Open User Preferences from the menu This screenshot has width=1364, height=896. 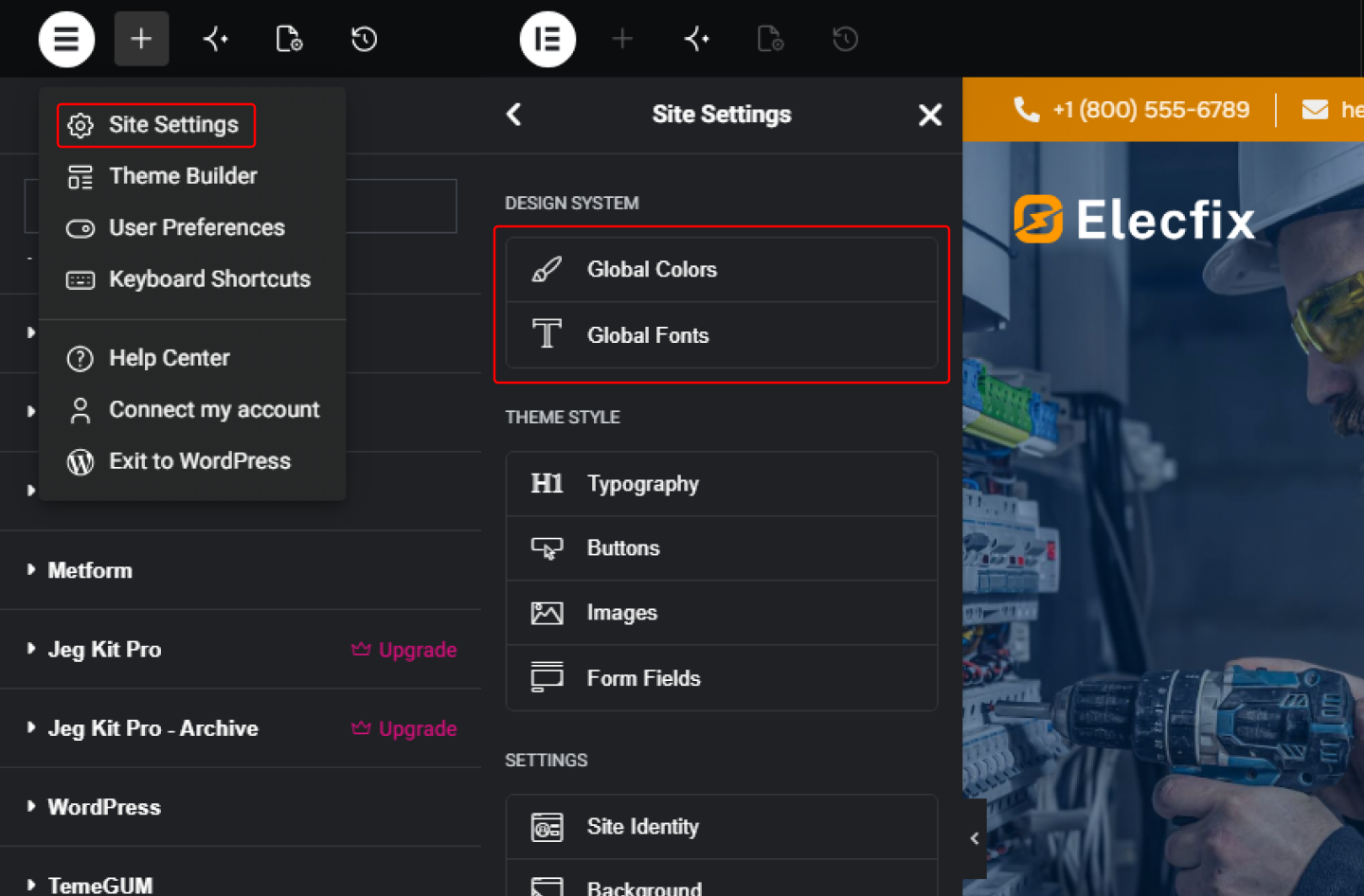tap(192, 227)
